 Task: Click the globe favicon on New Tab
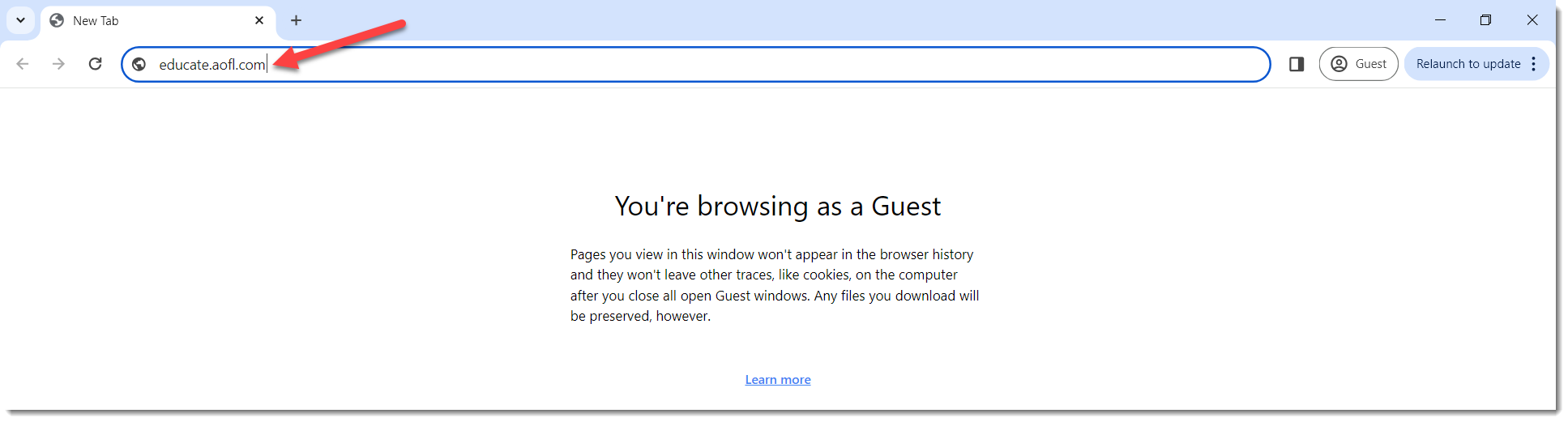point(57,20)
